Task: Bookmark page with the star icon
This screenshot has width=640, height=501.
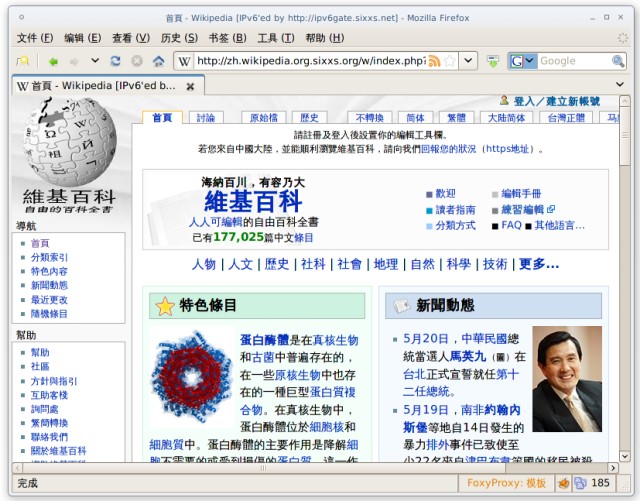Action: (449, 61)
